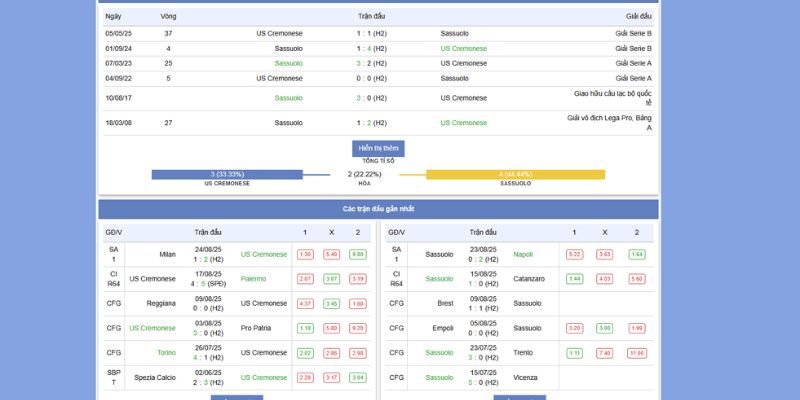The width and height of the screenshot is (800, 400).
Task: Select the 05/05/25 Cremonese vs Sassuolo row
Action: pyautogui.click(x=378, y=33)
